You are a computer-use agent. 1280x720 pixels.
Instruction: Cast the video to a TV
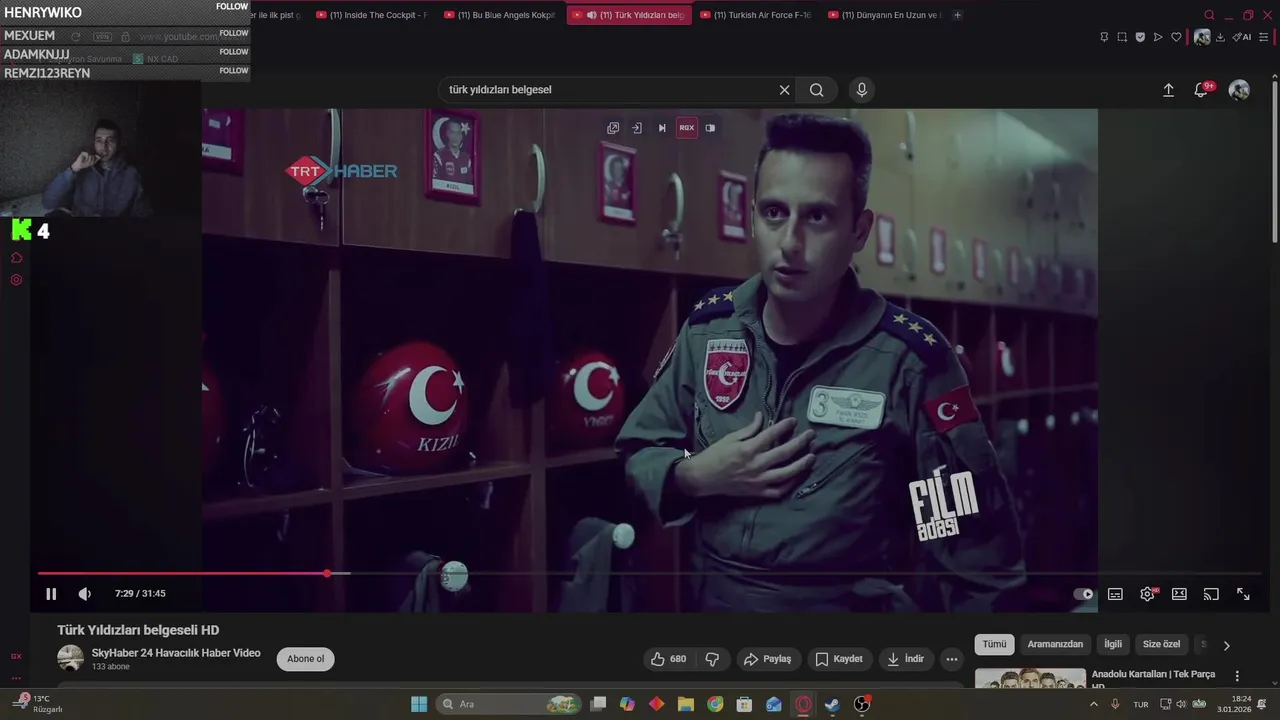[1211, 594]
